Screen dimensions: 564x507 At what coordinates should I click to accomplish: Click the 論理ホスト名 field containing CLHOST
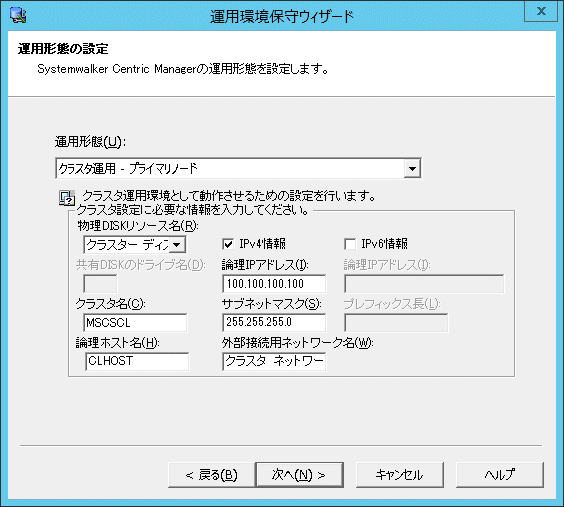tap(137, 361)
